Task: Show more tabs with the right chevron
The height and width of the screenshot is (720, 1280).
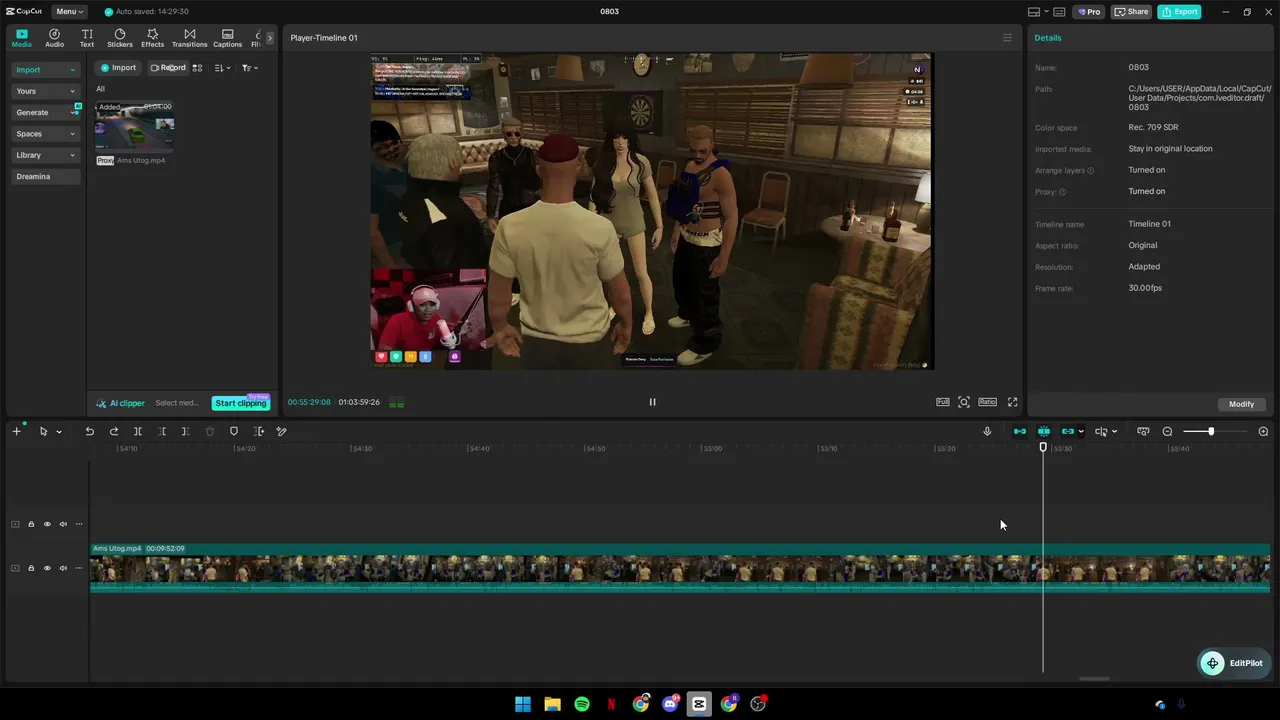Action: [269, 38]
